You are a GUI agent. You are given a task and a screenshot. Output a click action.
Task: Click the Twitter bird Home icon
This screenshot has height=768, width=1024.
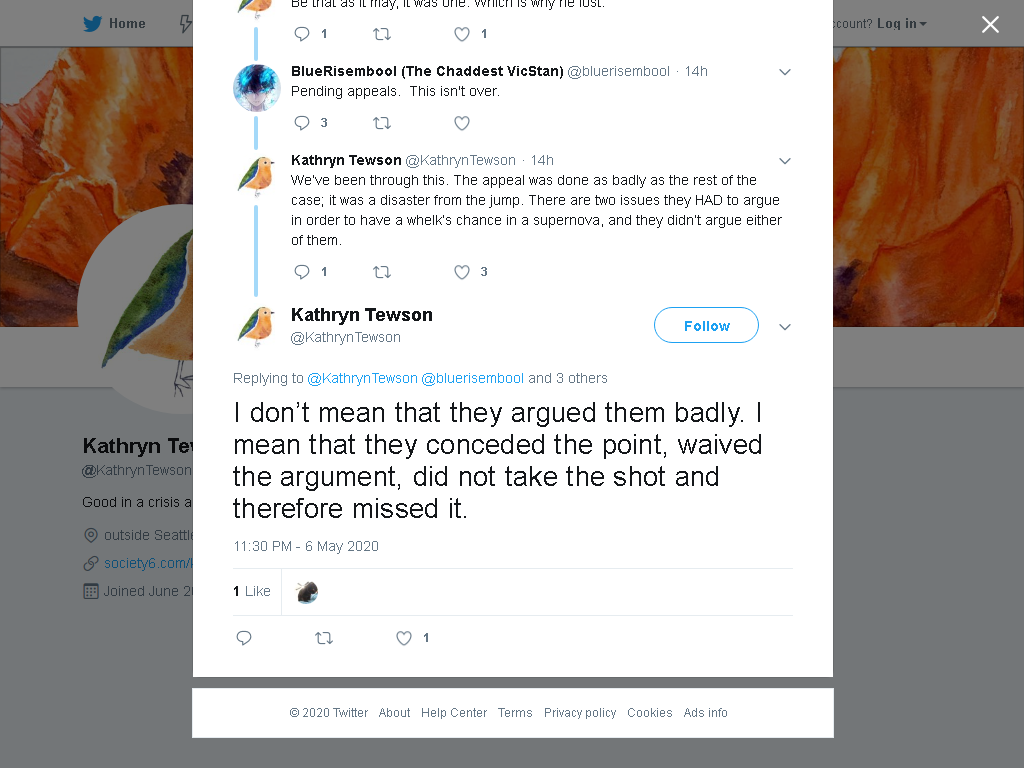pyautogui.click(x=93, y=24)
